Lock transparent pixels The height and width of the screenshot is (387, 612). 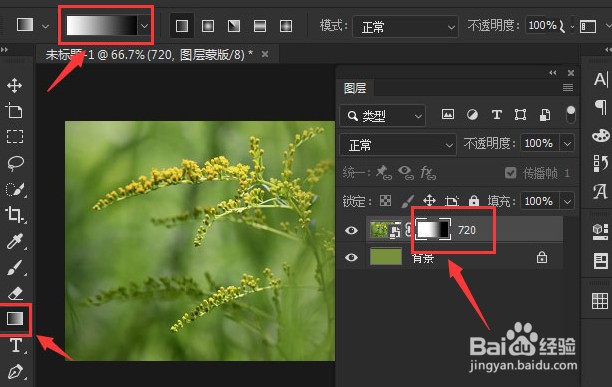[x=386, y=201]
